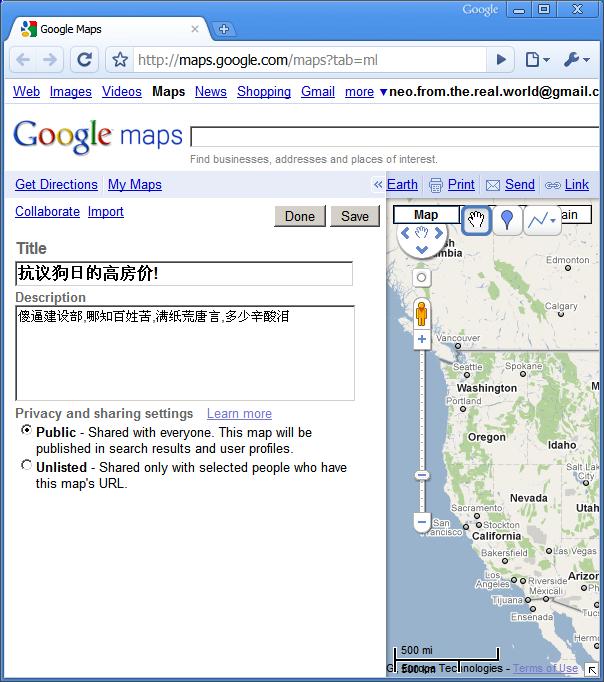Select the Unlisted sharing radio button
The height and width of the screenshot is (682, 604).
(27, 465)
